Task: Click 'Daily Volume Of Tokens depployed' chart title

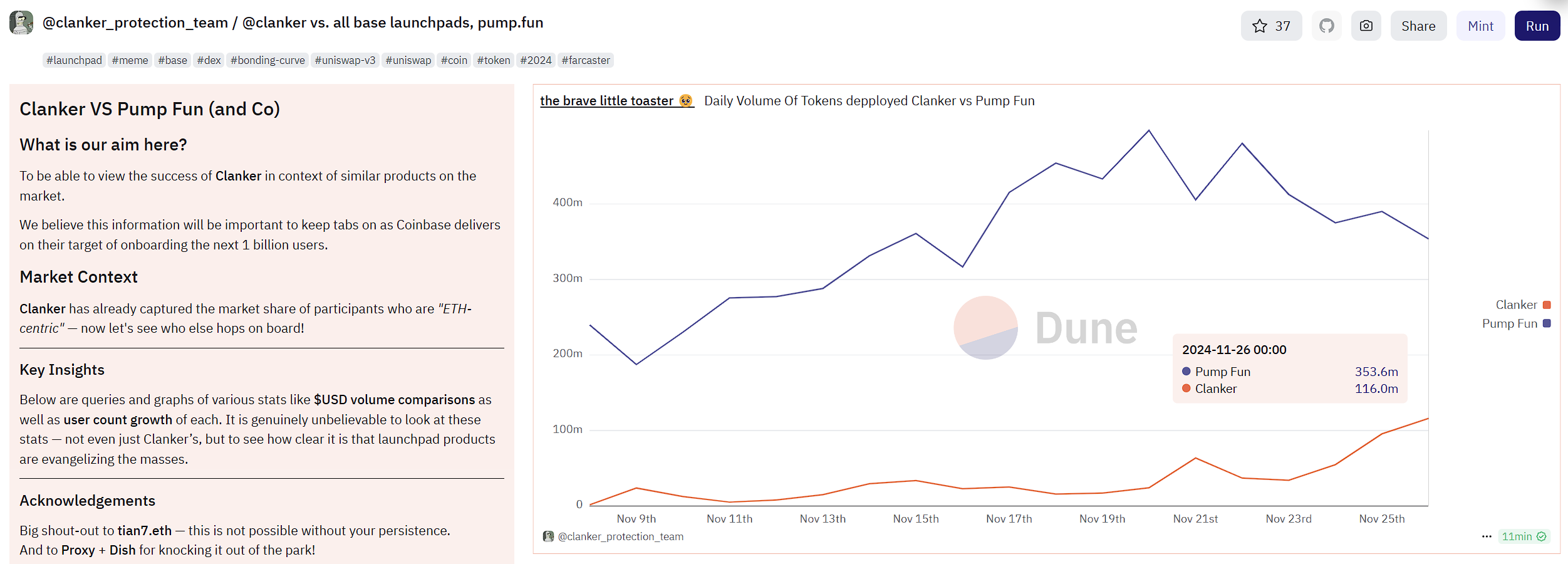Action: 870,101
